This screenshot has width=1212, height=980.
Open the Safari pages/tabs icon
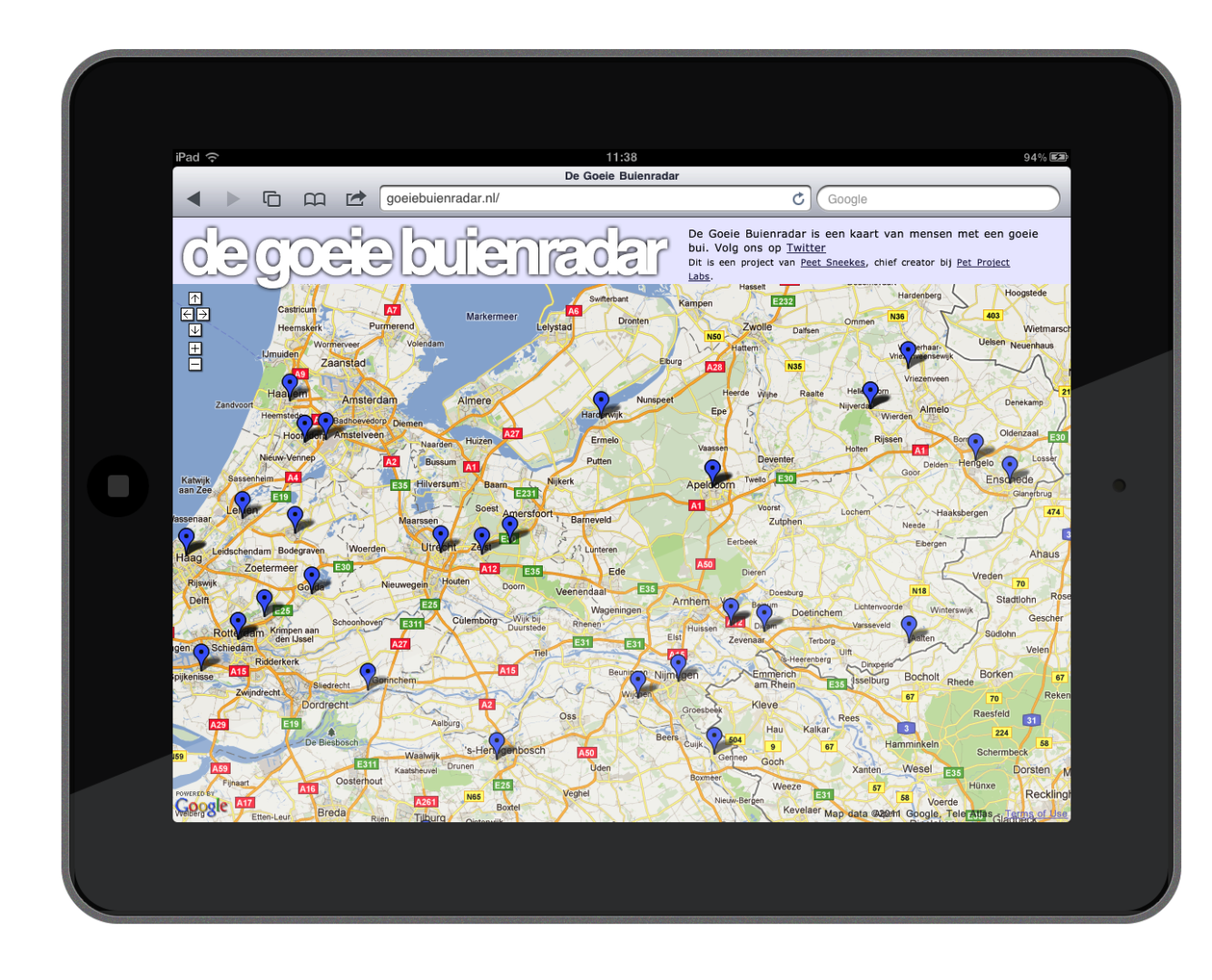pos(271,199)
